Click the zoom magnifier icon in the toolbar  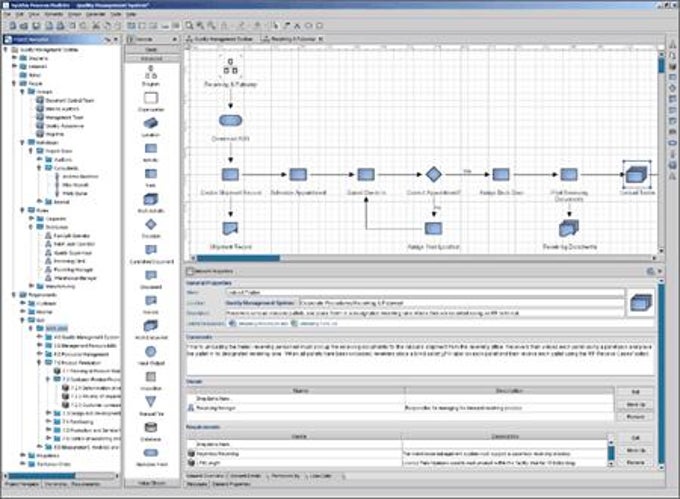click(190, 26)
